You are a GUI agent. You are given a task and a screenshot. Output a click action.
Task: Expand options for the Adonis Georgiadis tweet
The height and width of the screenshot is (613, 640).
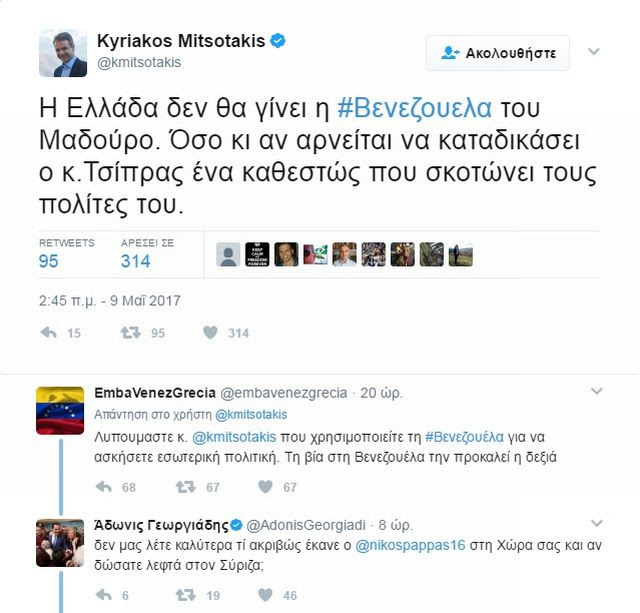[x=597, y=523]
